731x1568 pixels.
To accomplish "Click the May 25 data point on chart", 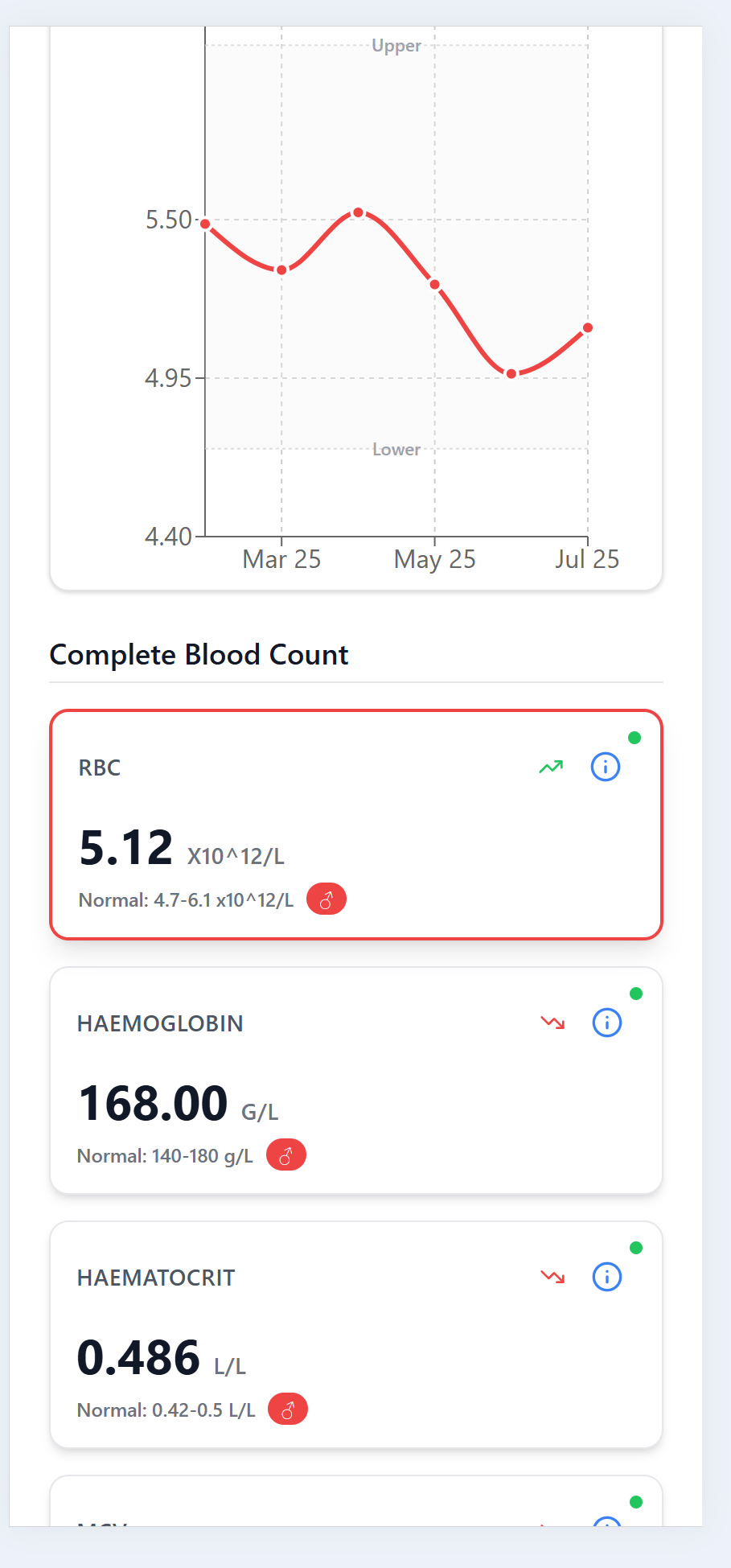I will (434, 284).
